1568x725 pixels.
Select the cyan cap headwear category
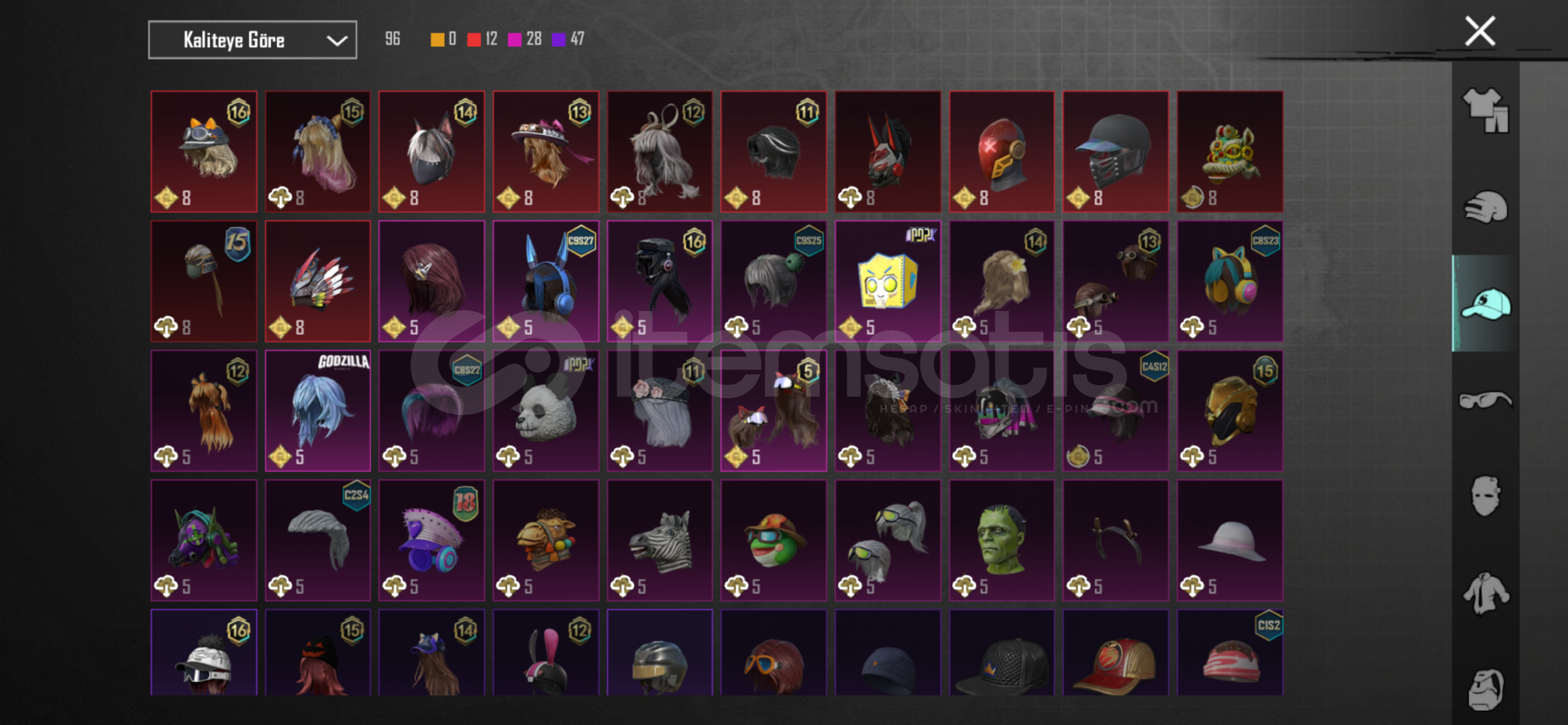coord(1485,303)
